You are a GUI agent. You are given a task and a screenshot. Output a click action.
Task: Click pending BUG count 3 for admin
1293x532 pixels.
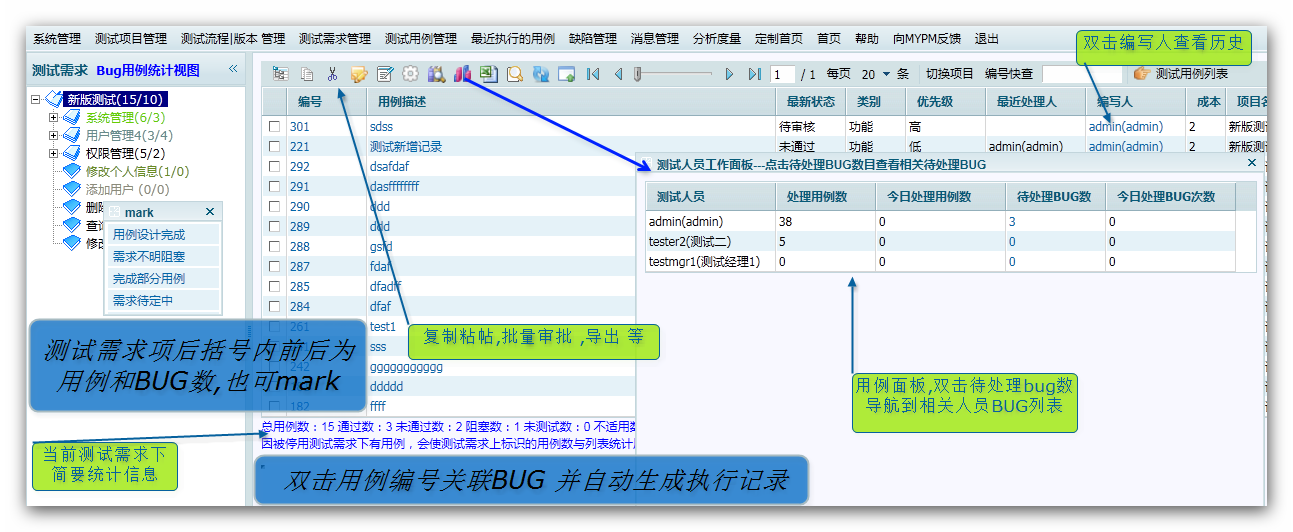[x=1012, y=222]
